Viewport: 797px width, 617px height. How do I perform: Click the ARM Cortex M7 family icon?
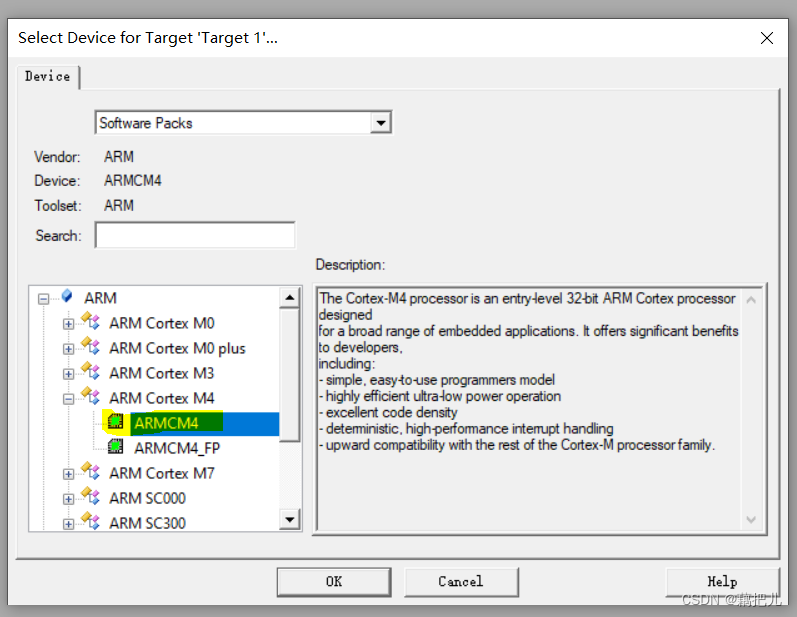(90, 471)
